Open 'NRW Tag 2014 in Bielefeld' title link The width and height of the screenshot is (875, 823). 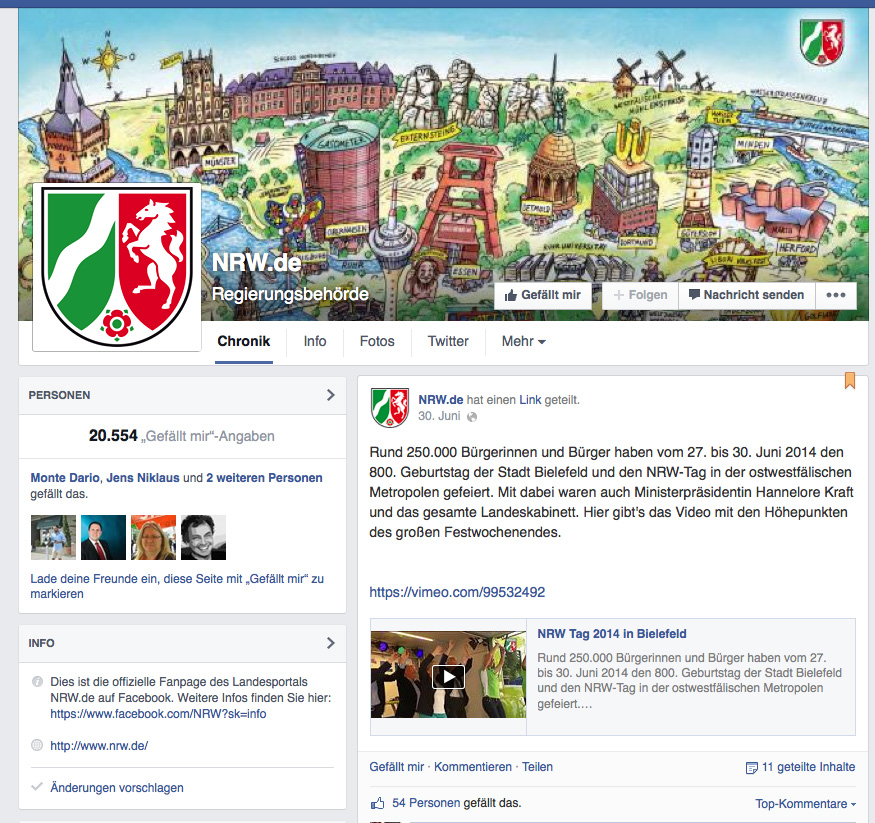(612, 634)
